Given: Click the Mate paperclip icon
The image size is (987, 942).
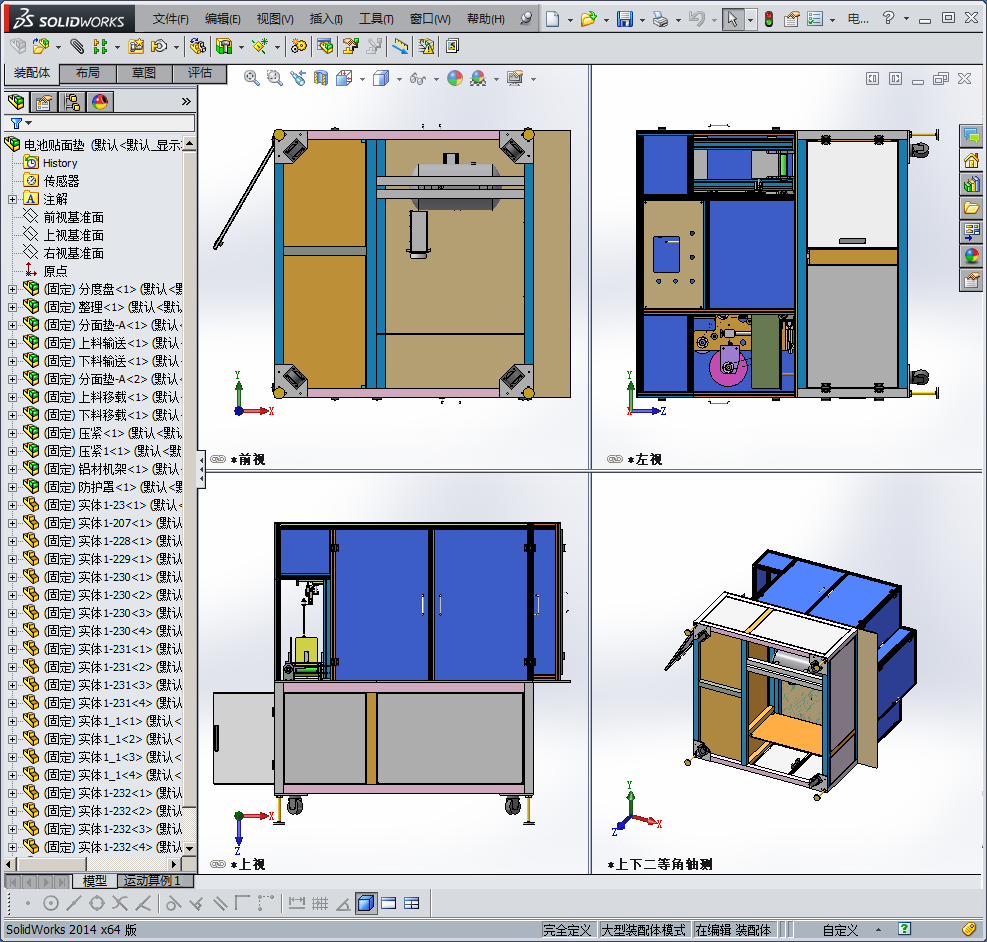Looking at the screenshot, I should coord(77,46).
